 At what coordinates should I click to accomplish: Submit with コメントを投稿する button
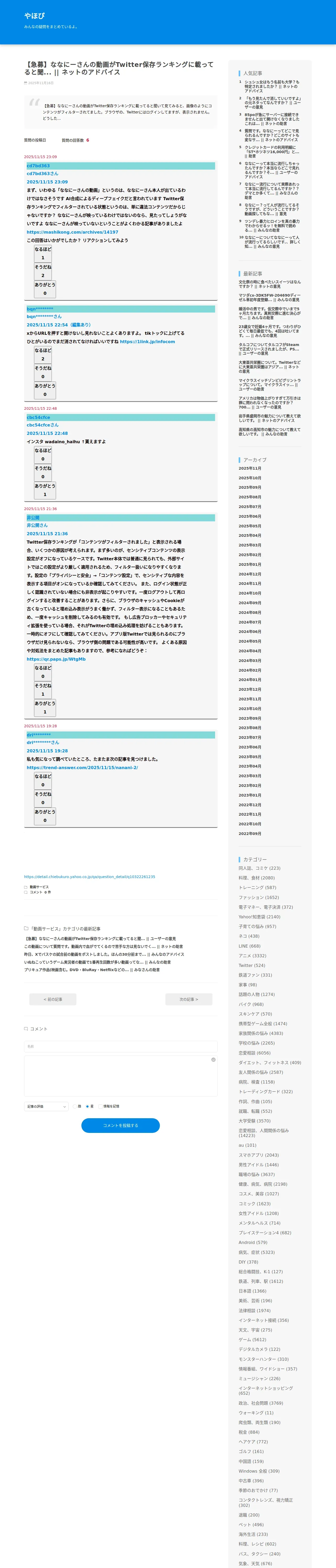(121, 1126)
